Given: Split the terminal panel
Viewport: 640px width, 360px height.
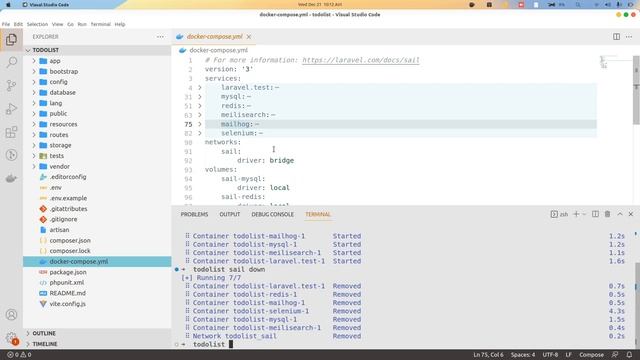Looking at the screenshot, I should tap(595, 214).
